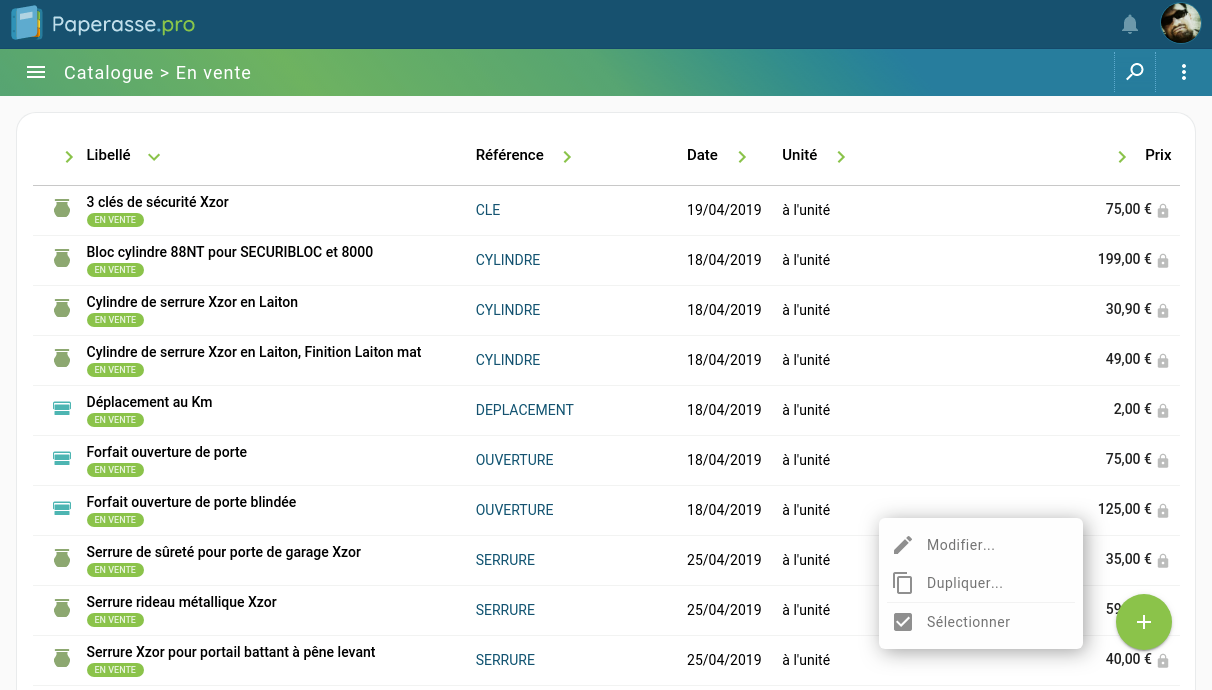This screenshot has height=690, width=1212.
Task: Expand the Libellé column dropdown arrow
Action: 154,157
